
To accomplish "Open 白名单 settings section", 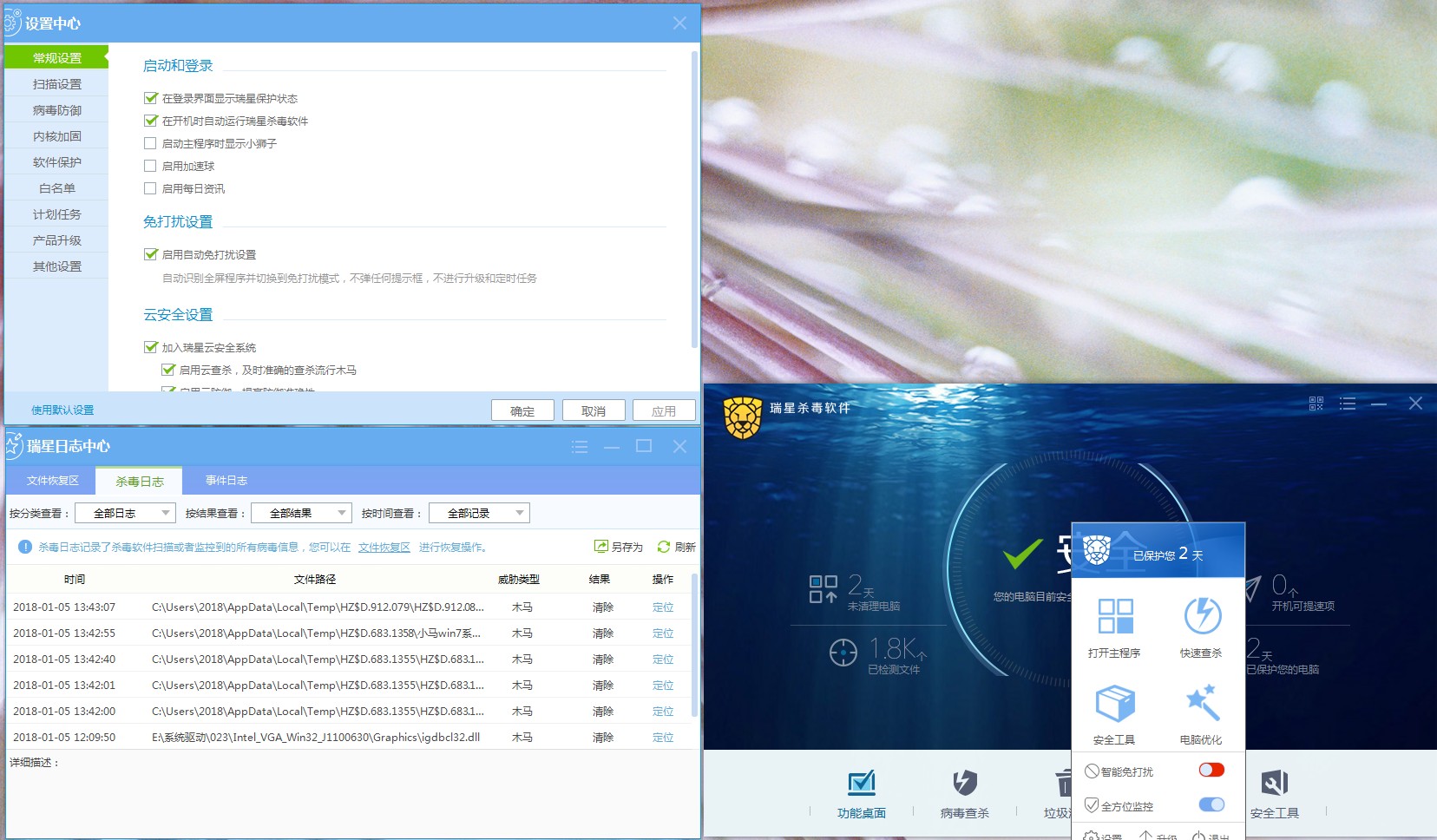I will pyautogui.click(x=56, y=188).
